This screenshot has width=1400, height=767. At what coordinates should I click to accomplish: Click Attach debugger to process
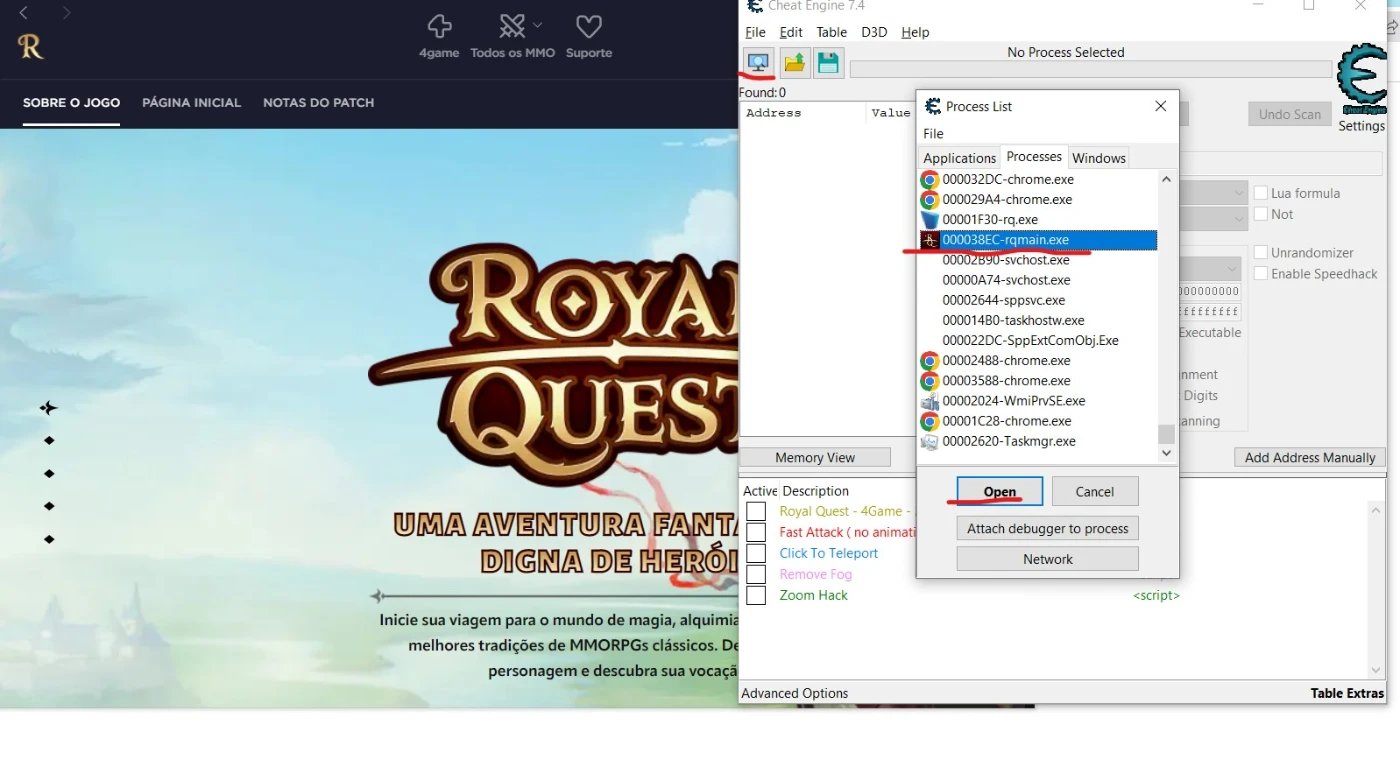point(1048,528)
